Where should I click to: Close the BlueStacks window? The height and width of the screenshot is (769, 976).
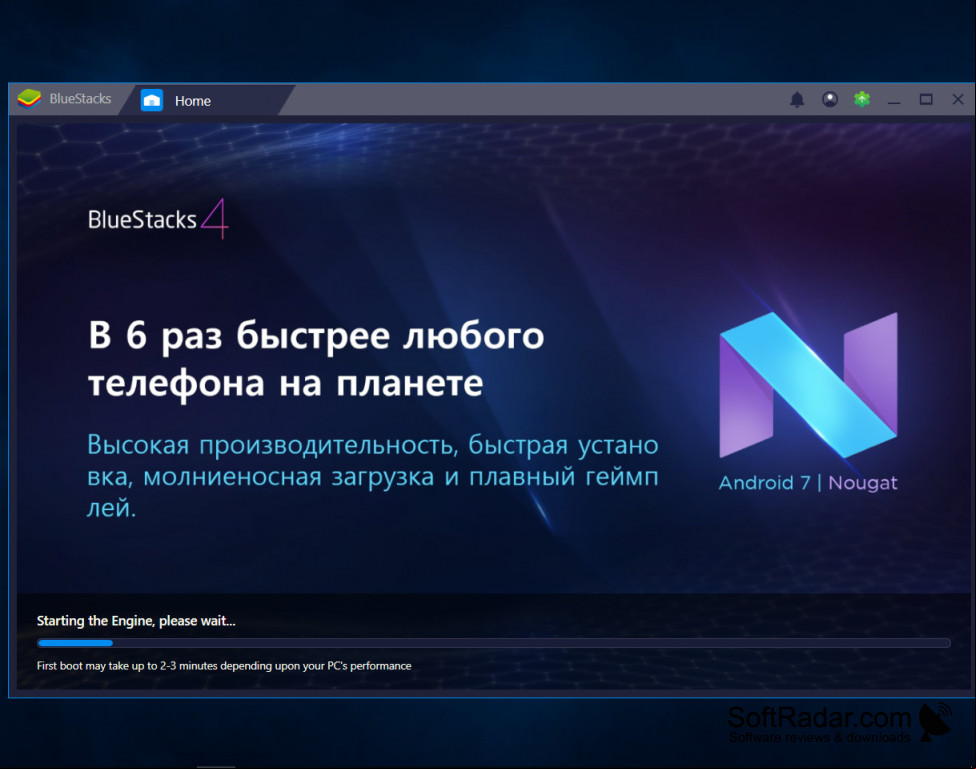coord(958,100)
